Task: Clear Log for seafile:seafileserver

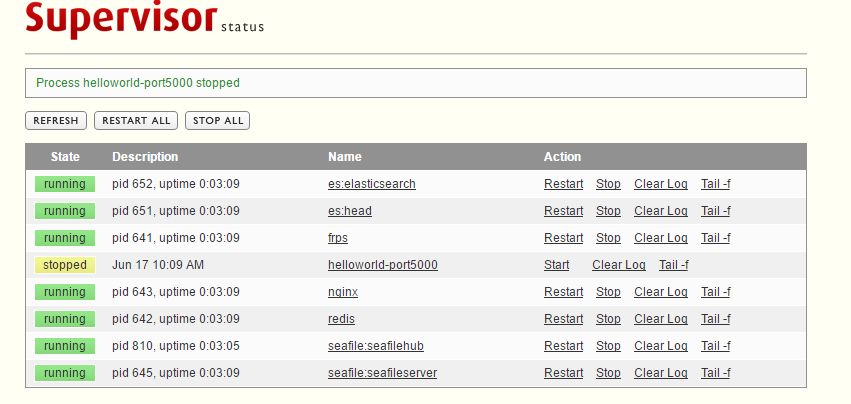Action: [x=661, y=373]
